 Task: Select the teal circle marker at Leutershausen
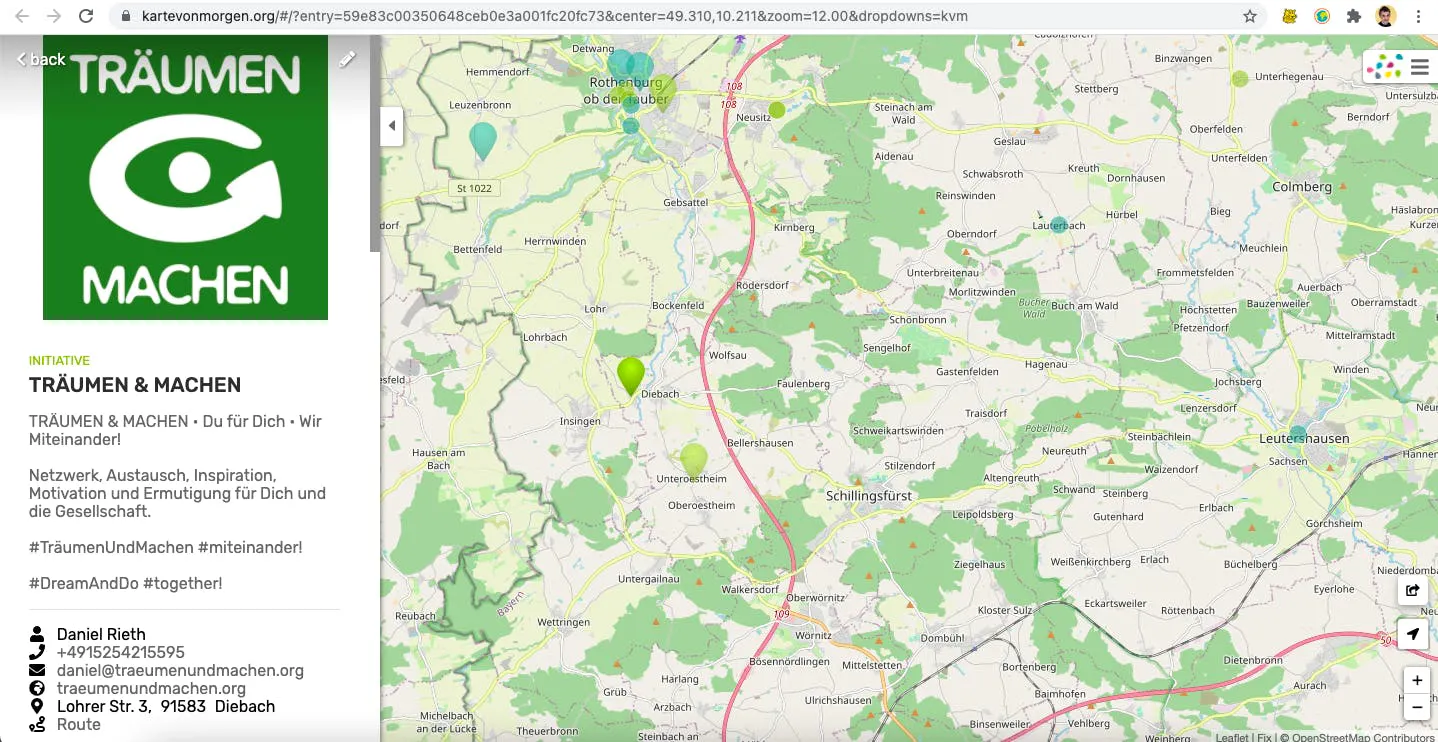[x=1297, y=434]
